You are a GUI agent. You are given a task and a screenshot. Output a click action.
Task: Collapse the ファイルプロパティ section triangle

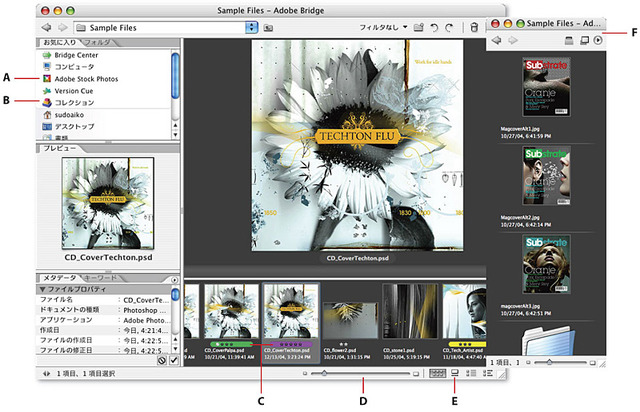point(42,289)
